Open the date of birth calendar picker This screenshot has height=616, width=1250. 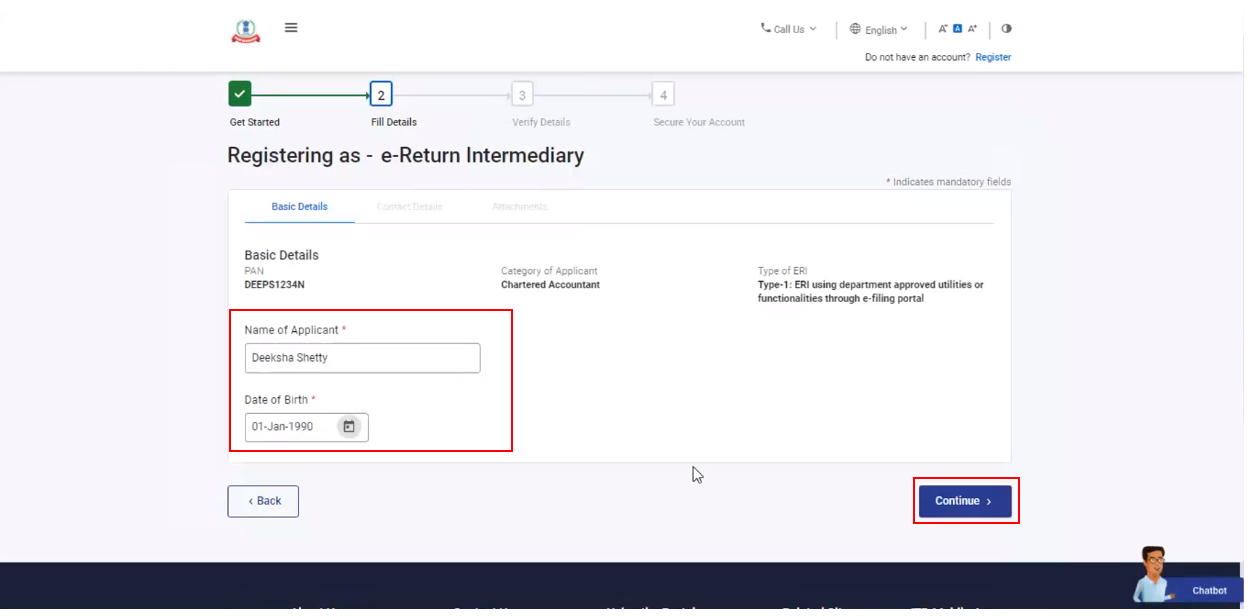[x=349, y=427]
